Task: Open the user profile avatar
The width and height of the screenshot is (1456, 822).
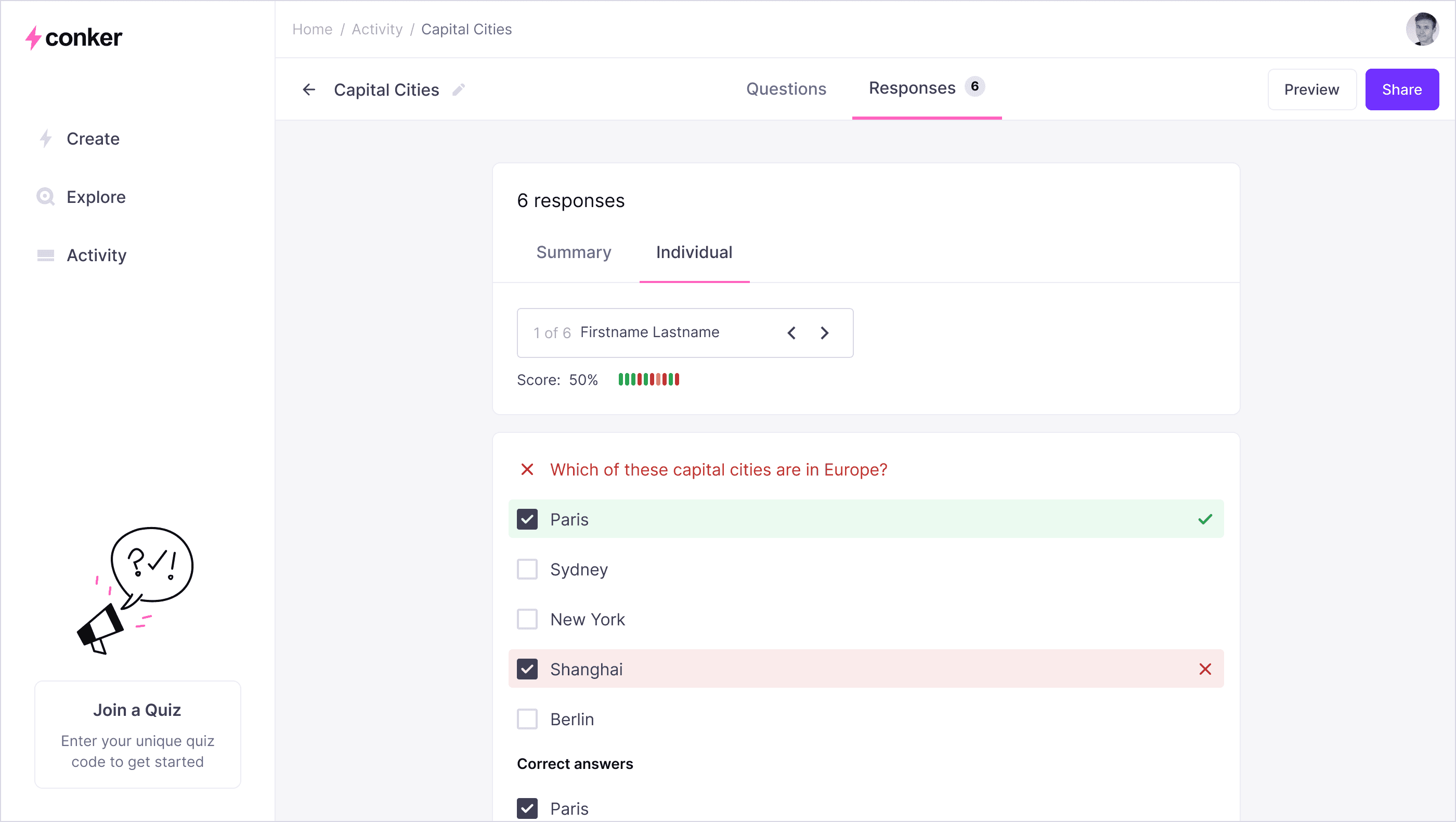Action: [1422, 29]
